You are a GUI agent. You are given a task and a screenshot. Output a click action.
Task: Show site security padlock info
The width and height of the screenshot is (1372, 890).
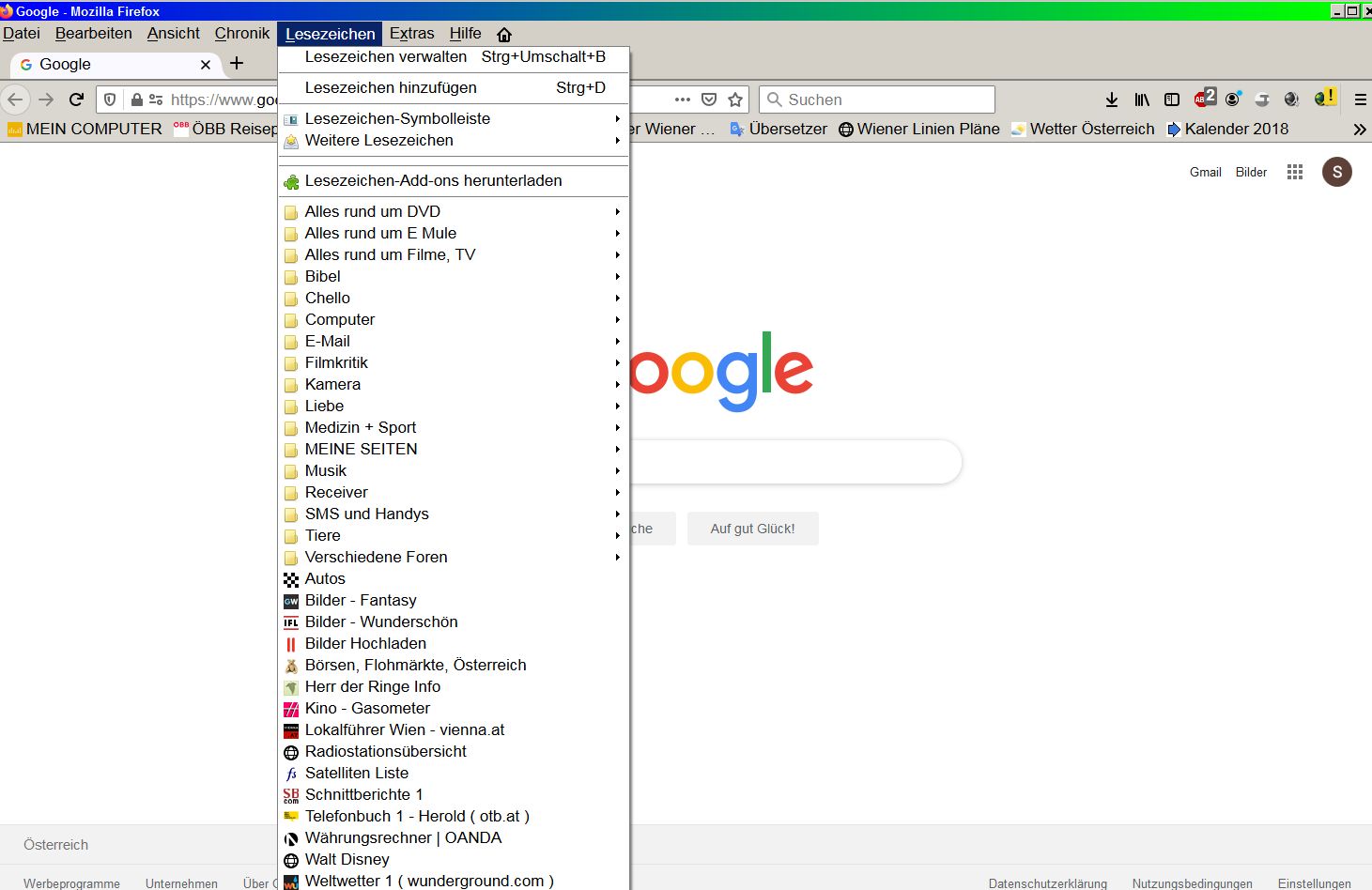coord(137,100)
